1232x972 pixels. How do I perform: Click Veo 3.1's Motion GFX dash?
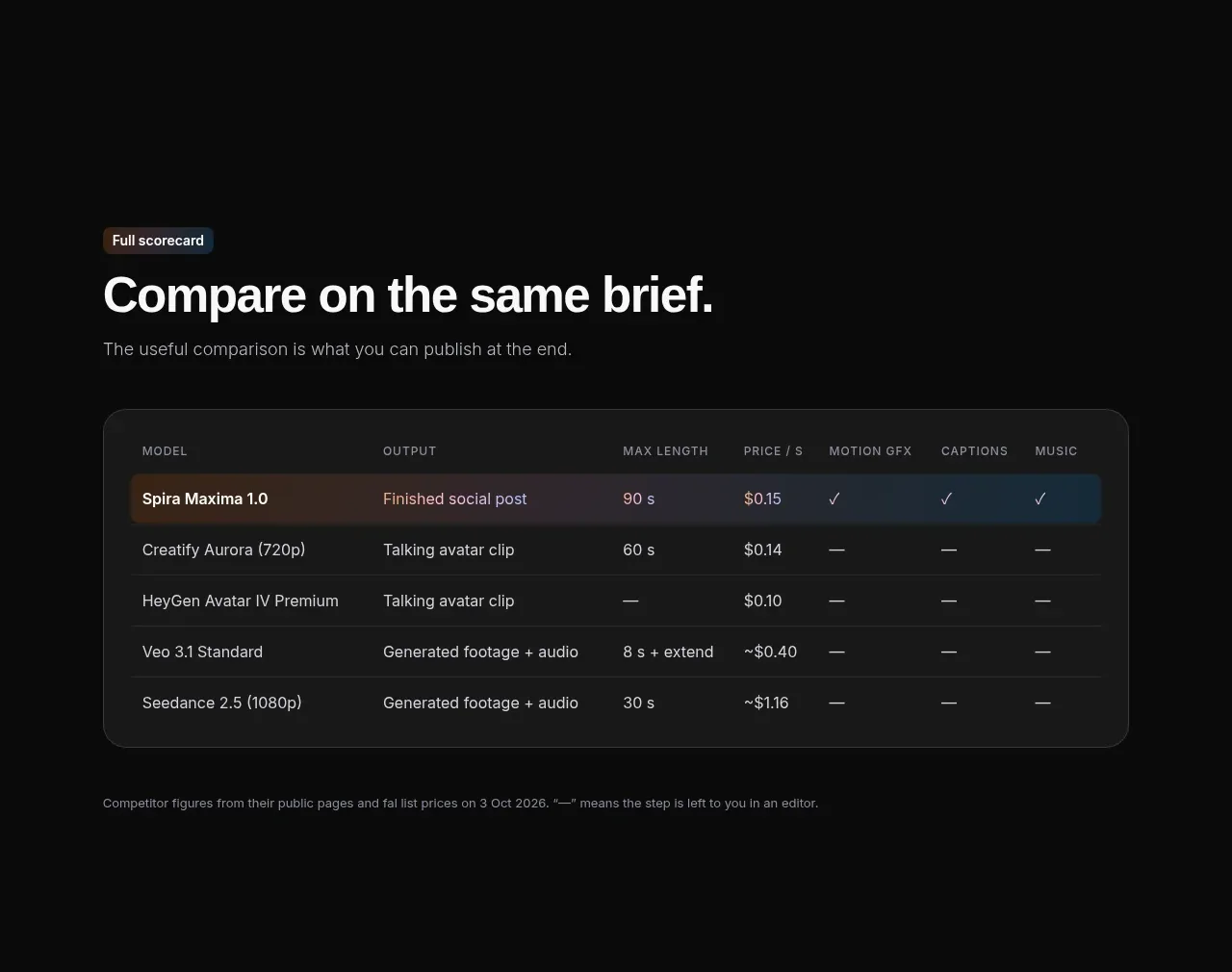(x=837, y=652)
